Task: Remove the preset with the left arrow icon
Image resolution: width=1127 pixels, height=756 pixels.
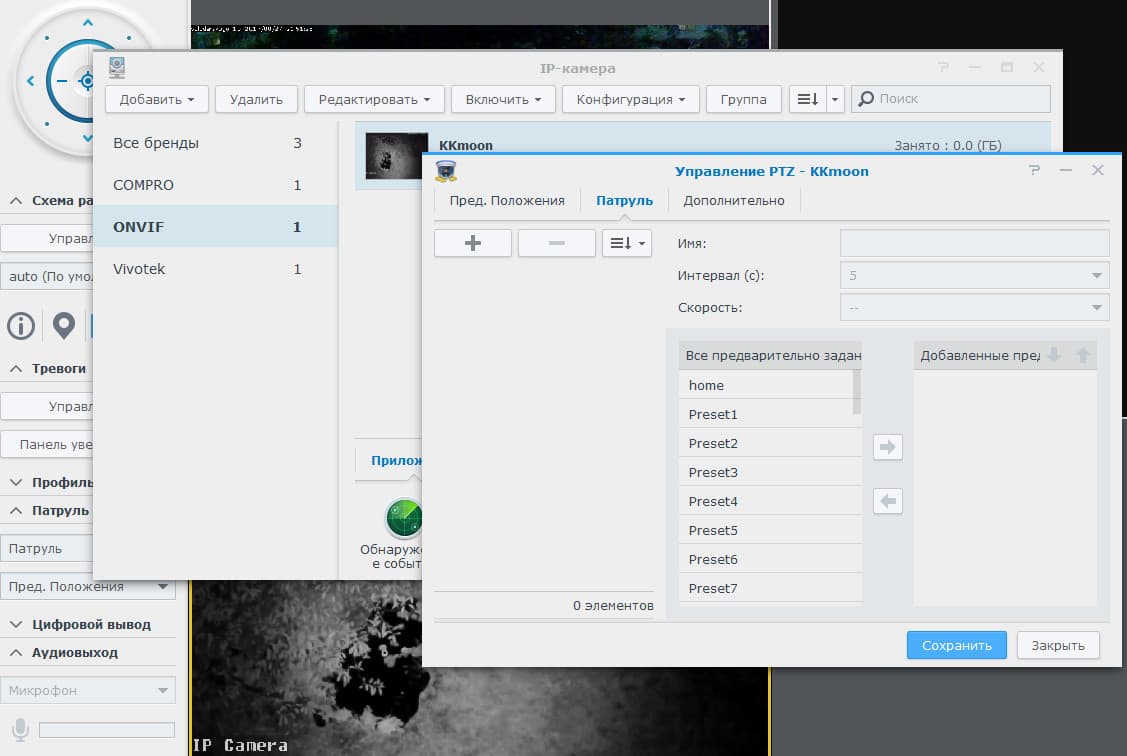Action: tap(888, 501)
